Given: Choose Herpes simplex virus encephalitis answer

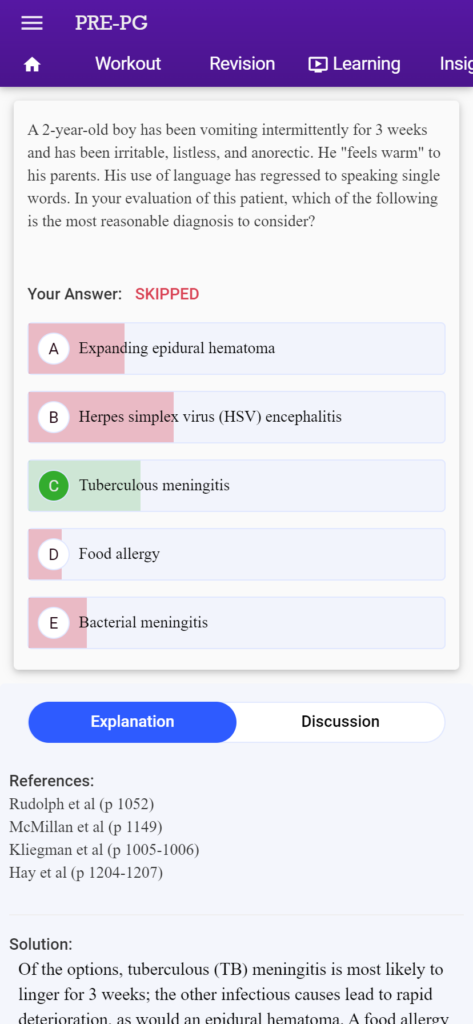Looking at the screenshot, I should click(x=236, y=417).
